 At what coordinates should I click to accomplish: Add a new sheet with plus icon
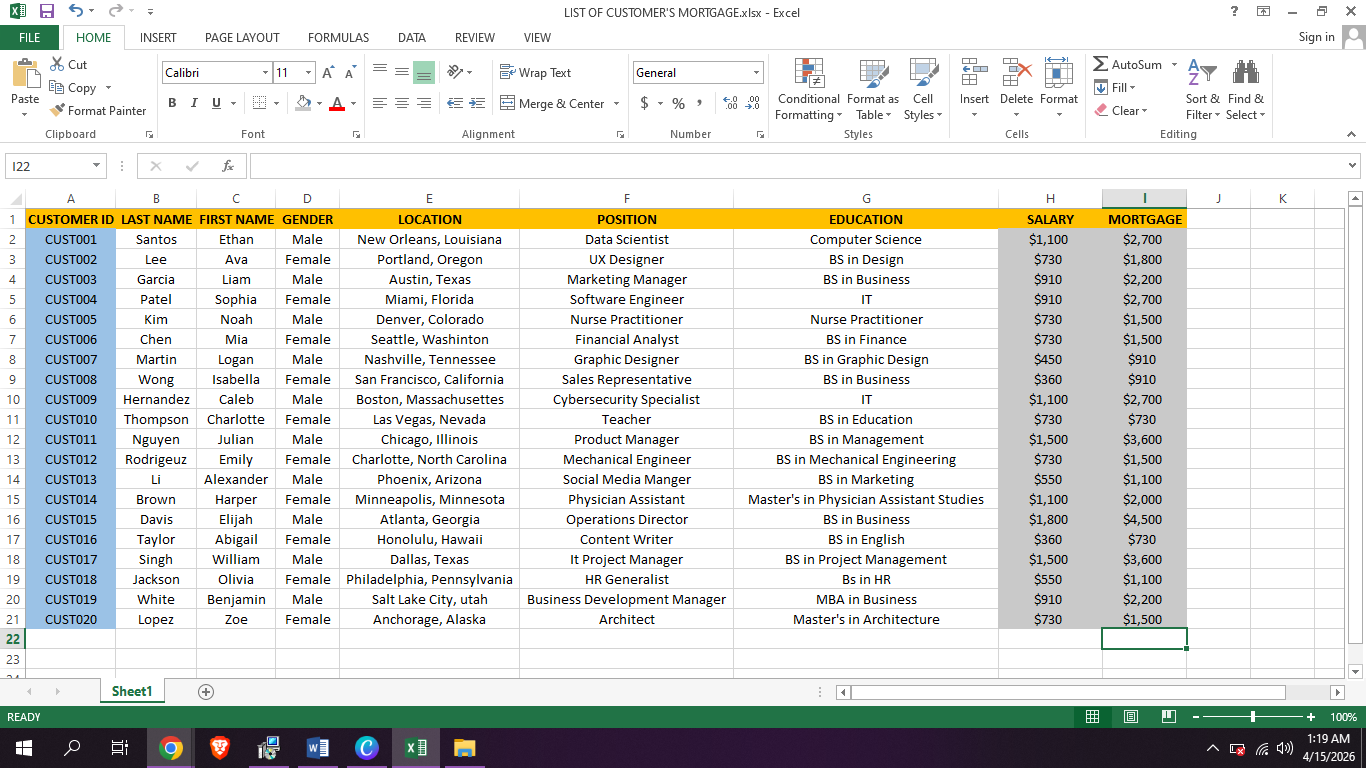click(206, 692)
